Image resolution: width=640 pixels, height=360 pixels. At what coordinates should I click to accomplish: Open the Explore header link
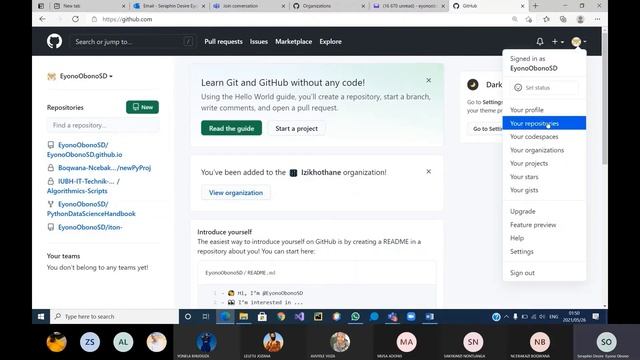pos(331,42)
